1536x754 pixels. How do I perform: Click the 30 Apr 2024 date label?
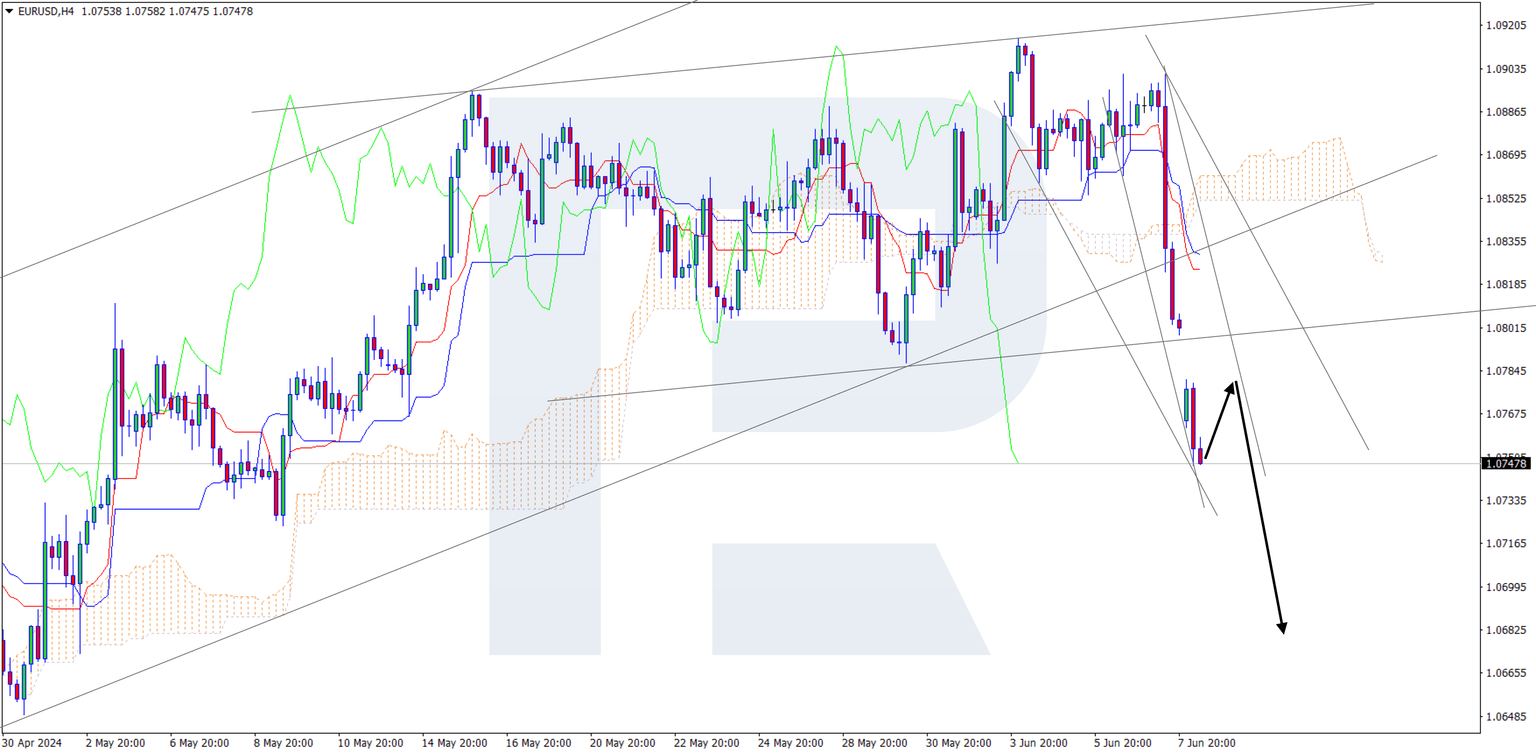[34, 743]
